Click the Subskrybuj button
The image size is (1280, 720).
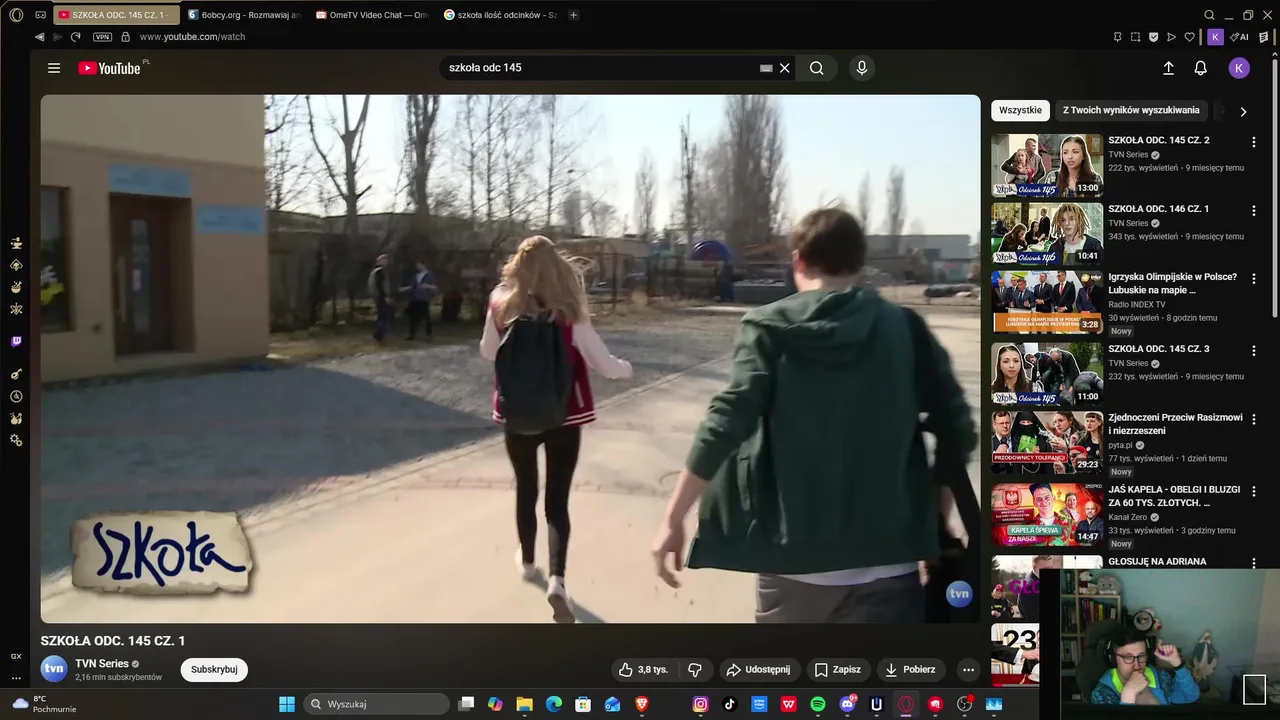point(214,669)
